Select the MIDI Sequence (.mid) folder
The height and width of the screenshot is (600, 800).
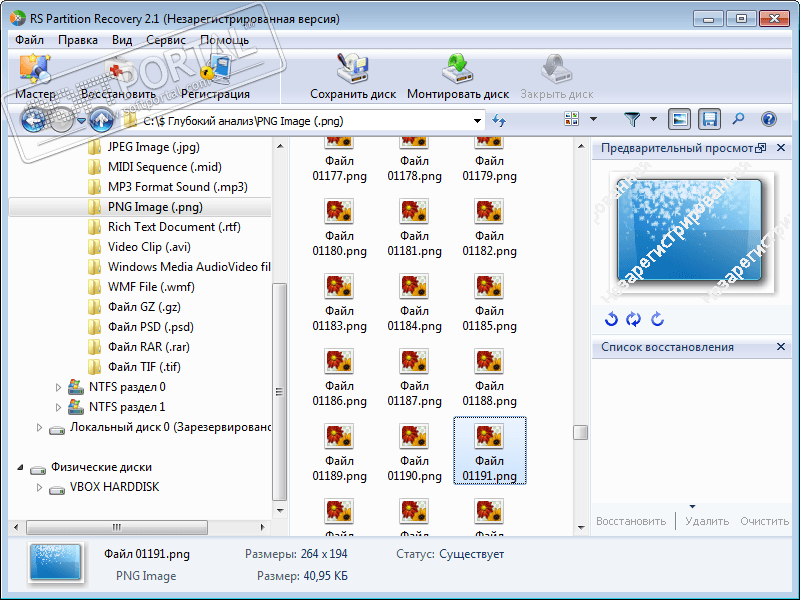pos(164,167)
